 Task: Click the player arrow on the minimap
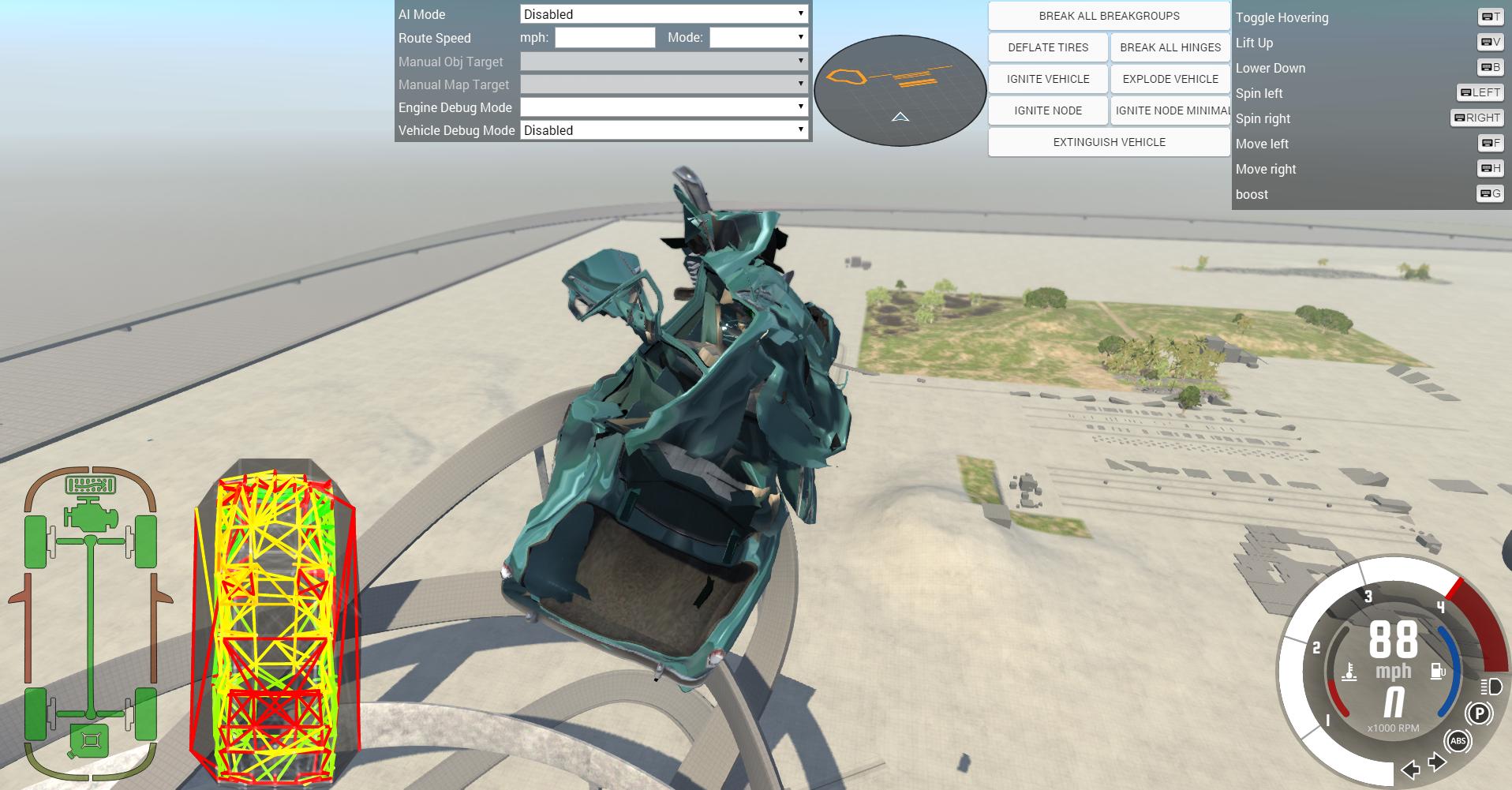[900, 117]
